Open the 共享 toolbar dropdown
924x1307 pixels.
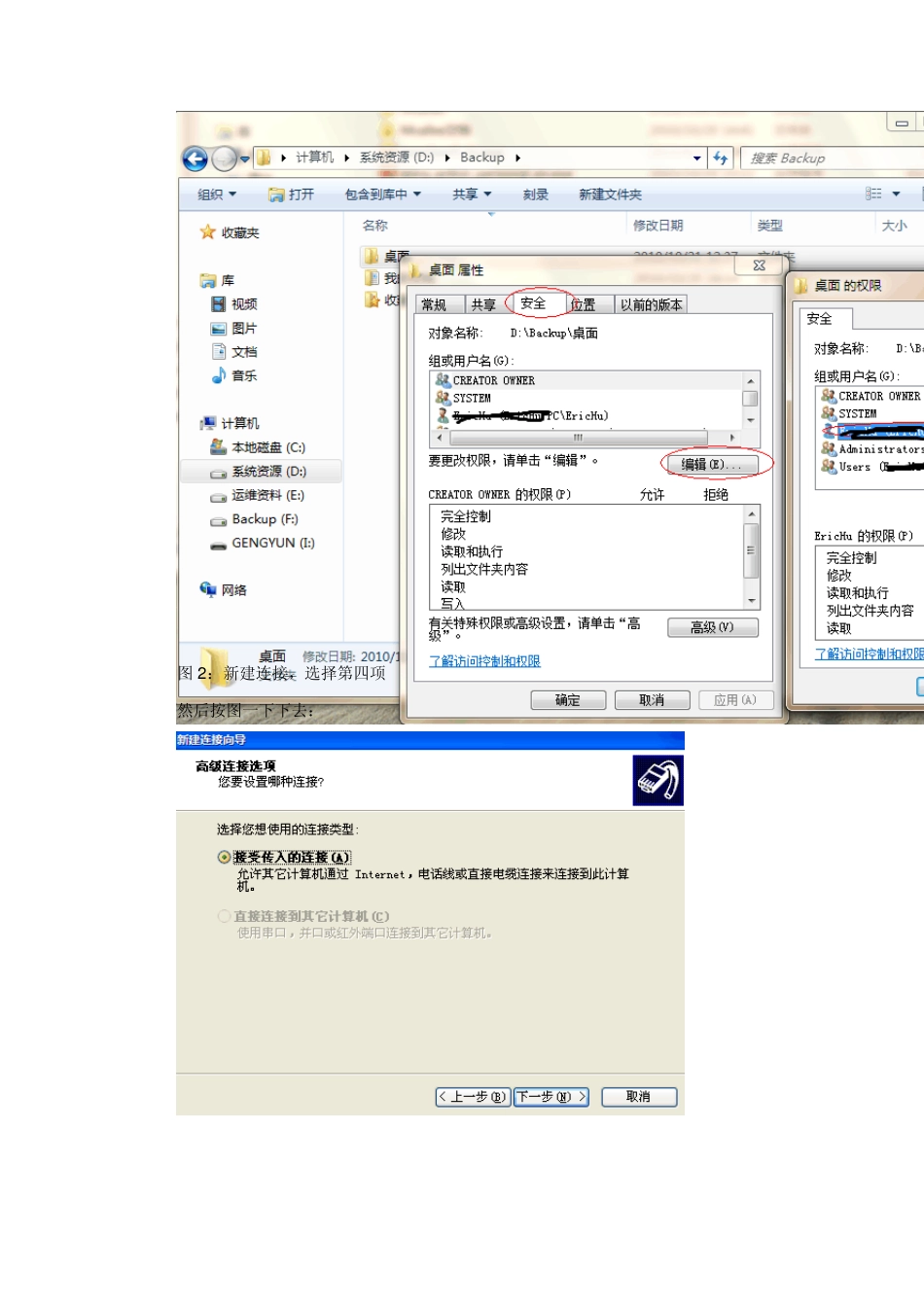(472, 194)
